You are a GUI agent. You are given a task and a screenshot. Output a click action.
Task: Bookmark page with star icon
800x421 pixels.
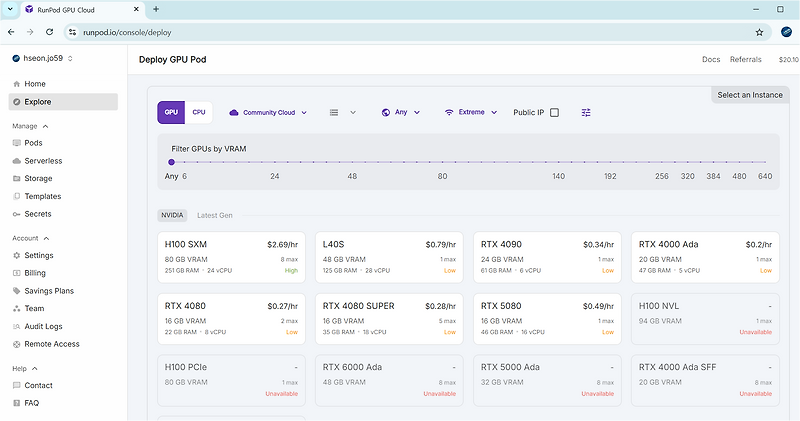[759, 32]
